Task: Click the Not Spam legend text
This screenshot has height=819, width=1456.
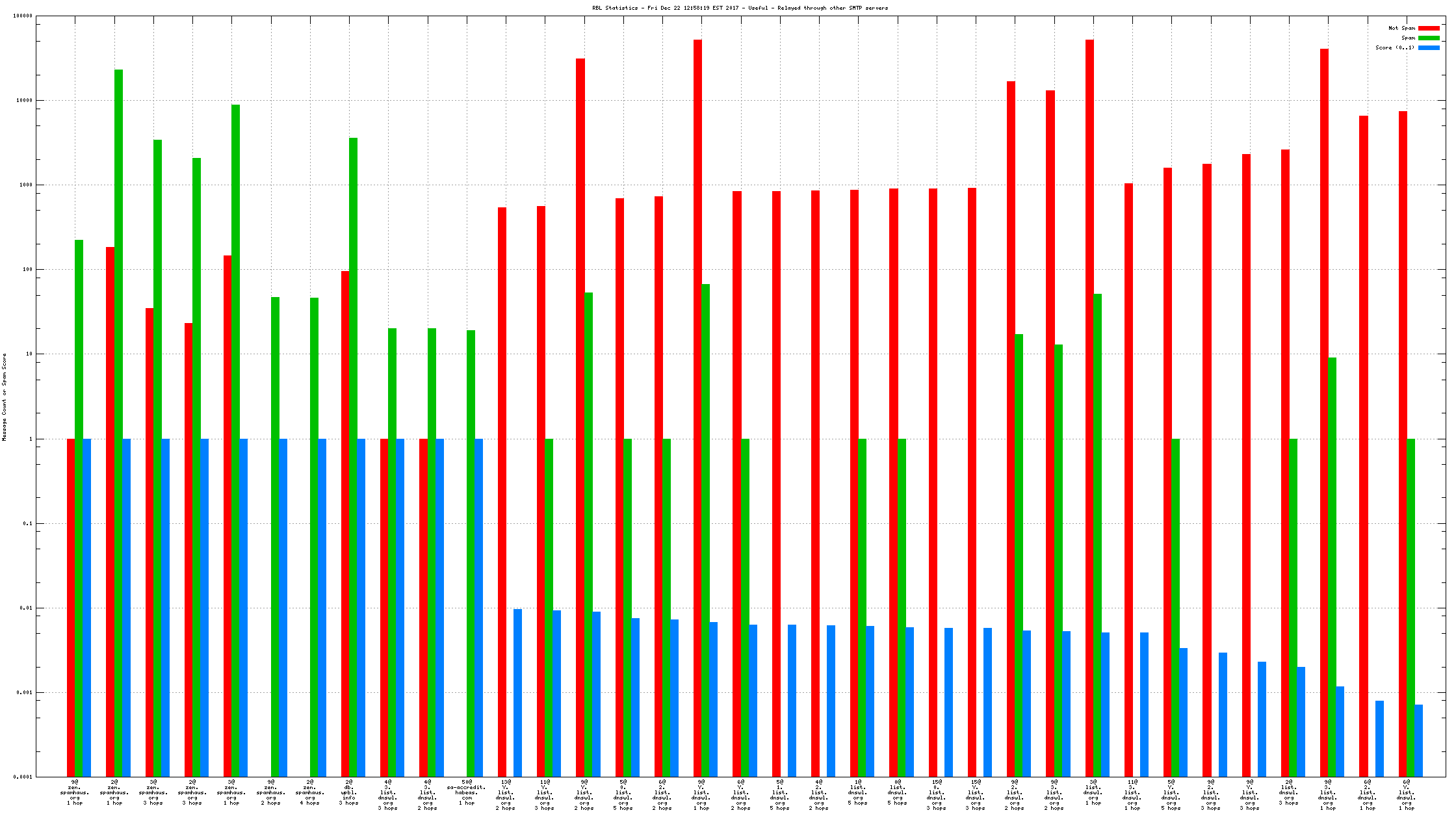Action: coord(1401,28)
